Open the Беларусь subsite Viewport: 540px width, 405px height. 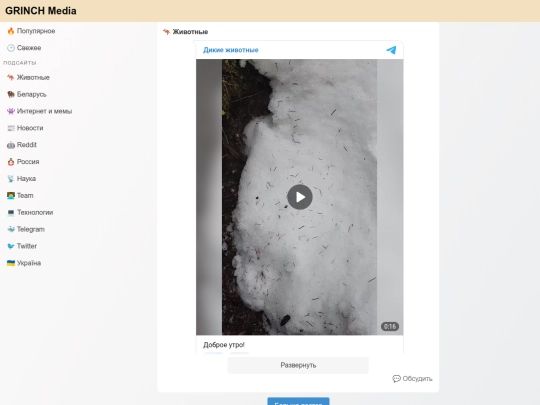pos(31,94)
